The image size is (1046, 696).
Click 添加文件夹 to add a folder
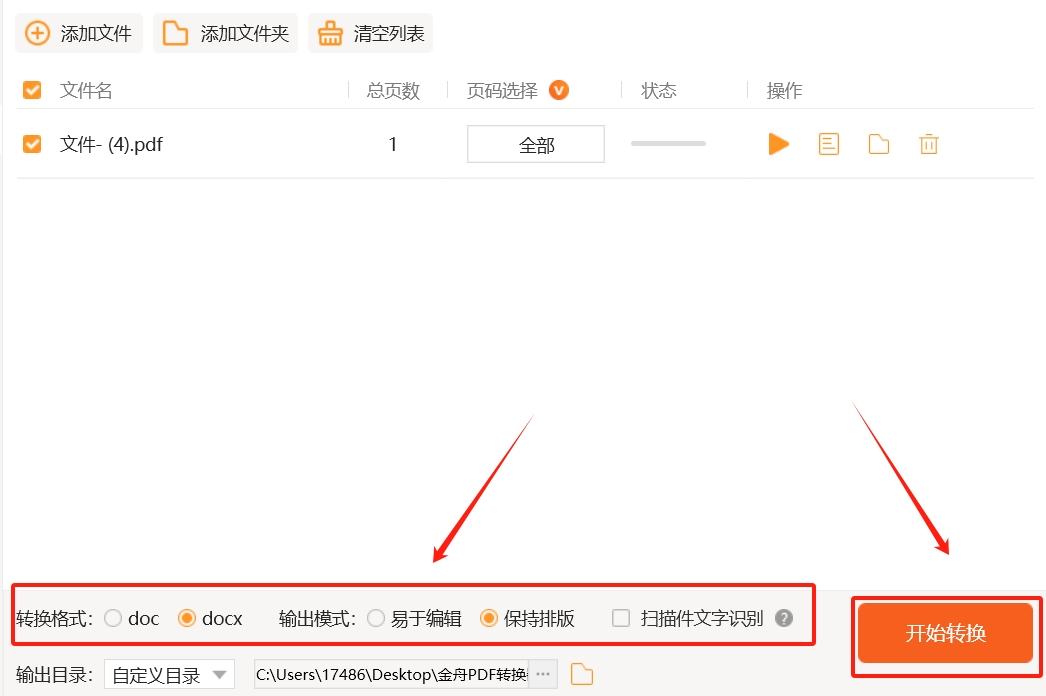pyautogui.click(x=225, y=32)
